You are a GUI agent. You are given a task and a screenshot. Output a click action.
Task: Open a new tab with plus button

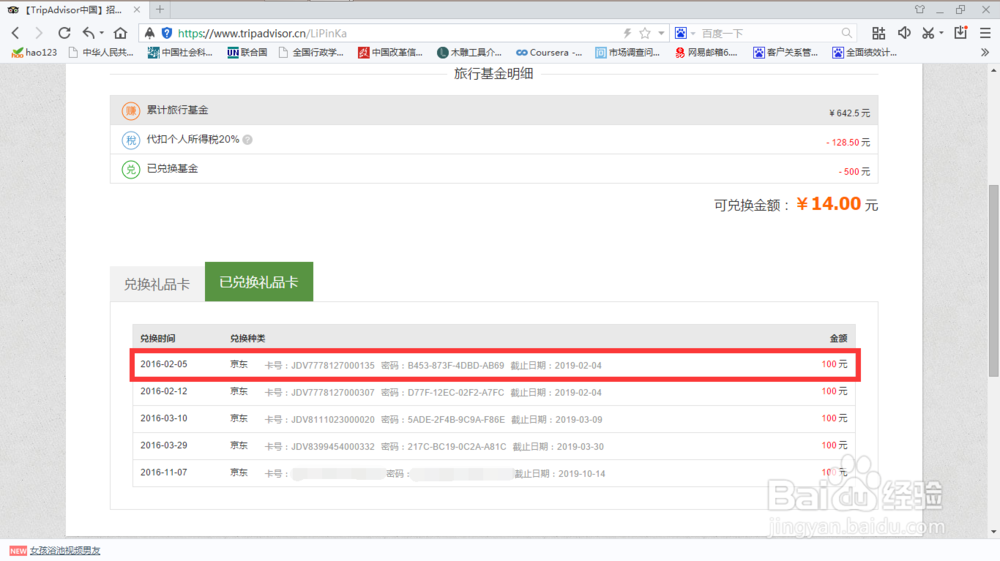pyautogui.click(x=160, y=10)
